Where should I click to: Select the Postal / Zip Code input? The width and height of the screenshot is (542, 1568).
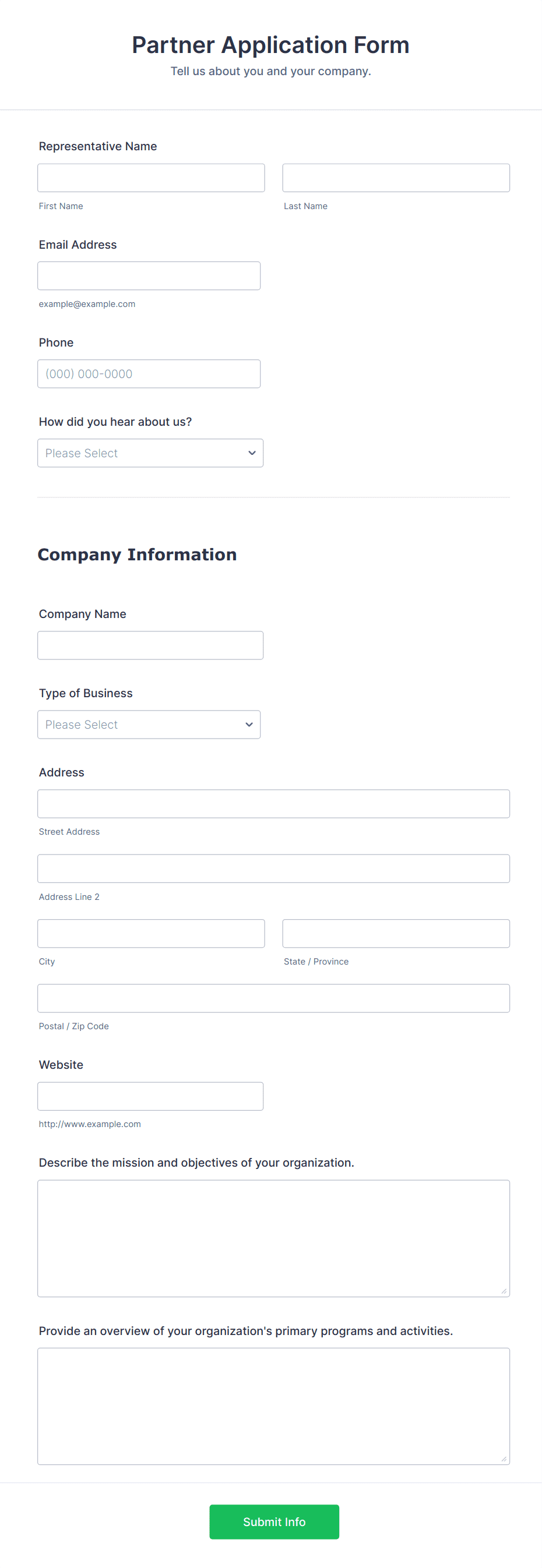[x=273, y=998]
